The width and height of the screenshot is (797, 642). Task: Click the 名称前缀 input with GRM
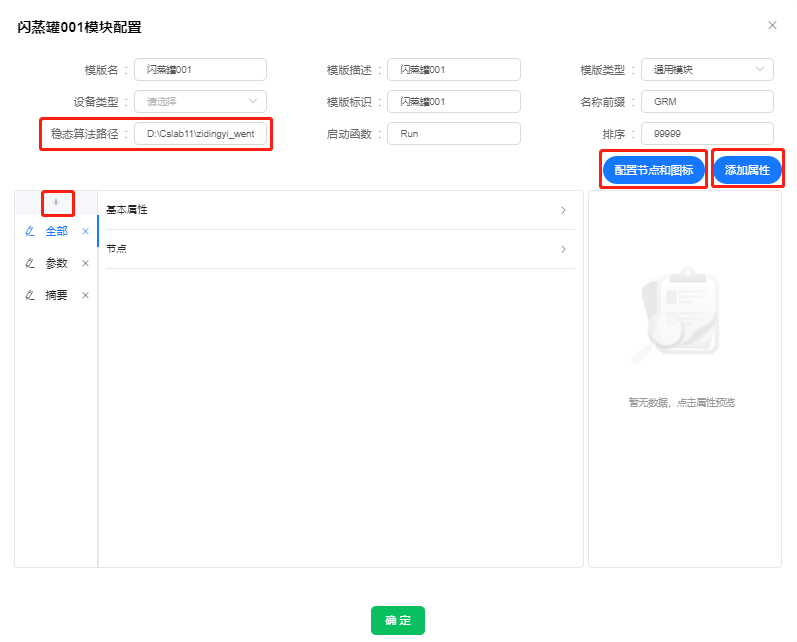(707, 101)
